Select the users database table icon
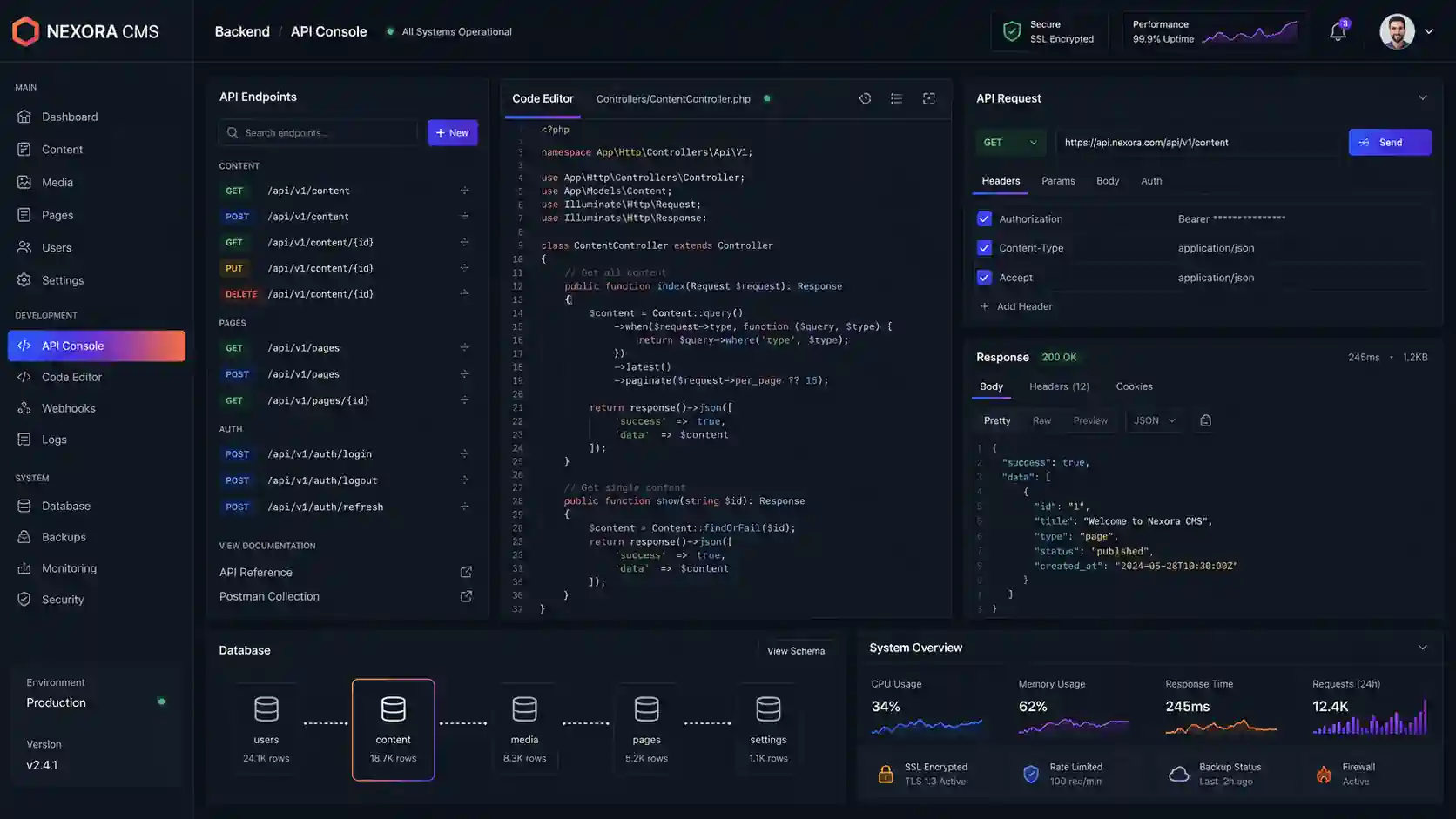Viewport: 1456px width, 819px height. tap(266, 709)
